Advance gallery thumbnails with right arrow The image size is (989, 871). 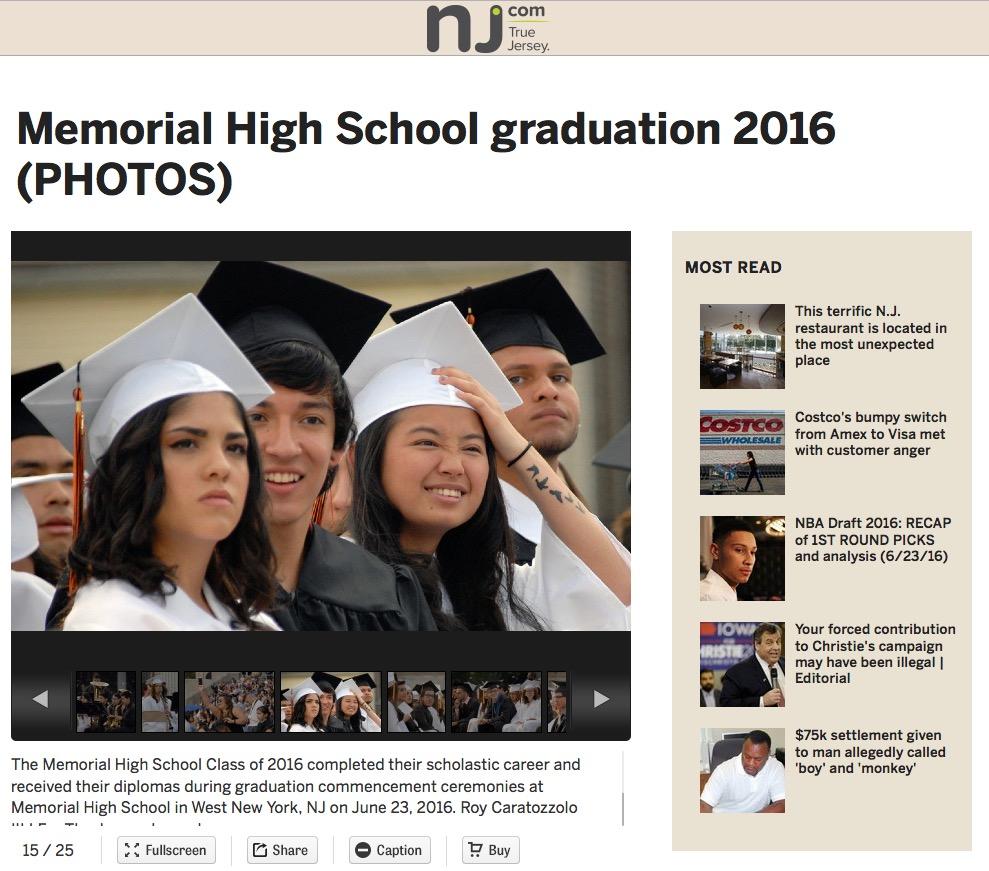point(601,699)
